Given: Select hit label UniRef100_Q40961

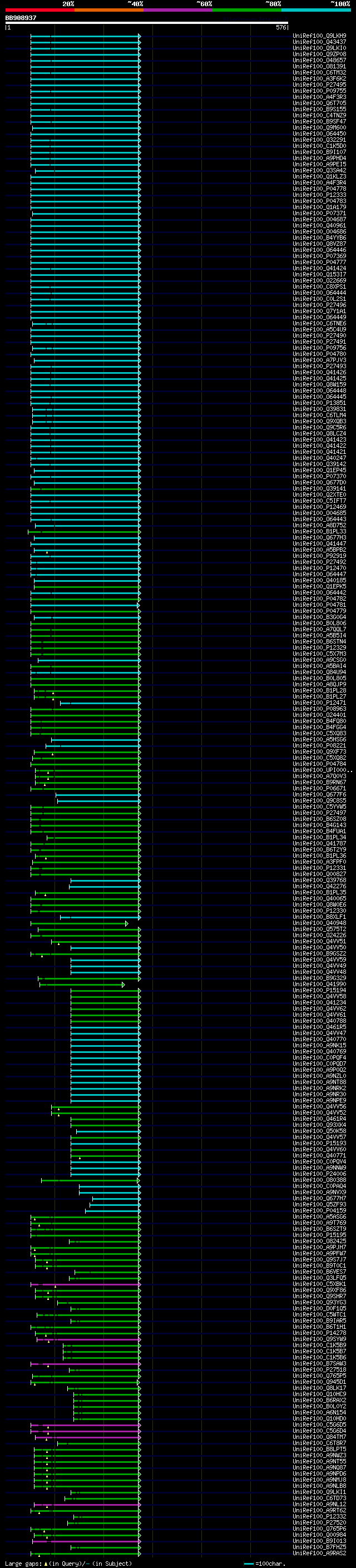Looking at the screenshot, I should pyautogui.click(x=319, y=225).
